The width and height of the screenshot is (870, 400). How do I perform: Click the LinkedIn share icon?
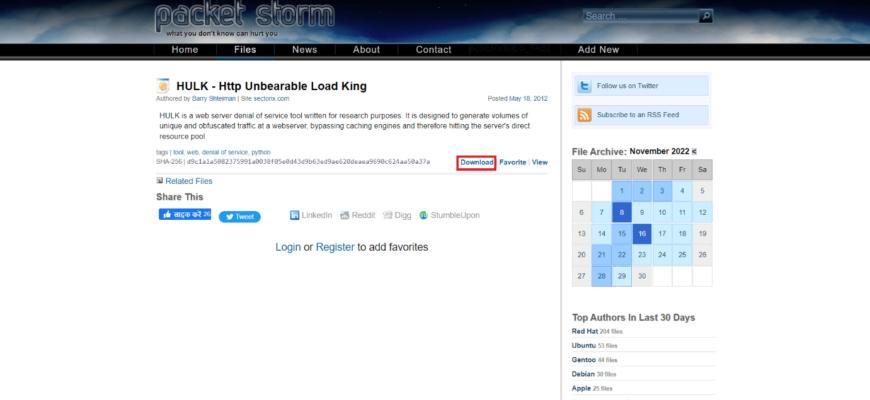[295, 215]
